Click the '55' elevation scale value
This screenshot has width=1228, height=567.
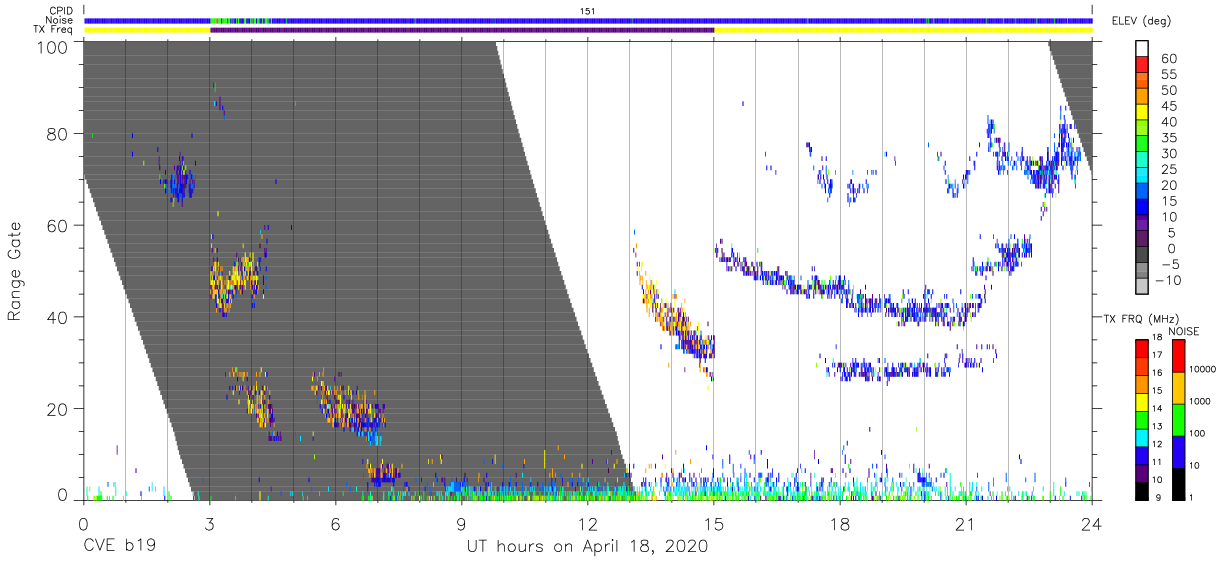(1168, 75)
